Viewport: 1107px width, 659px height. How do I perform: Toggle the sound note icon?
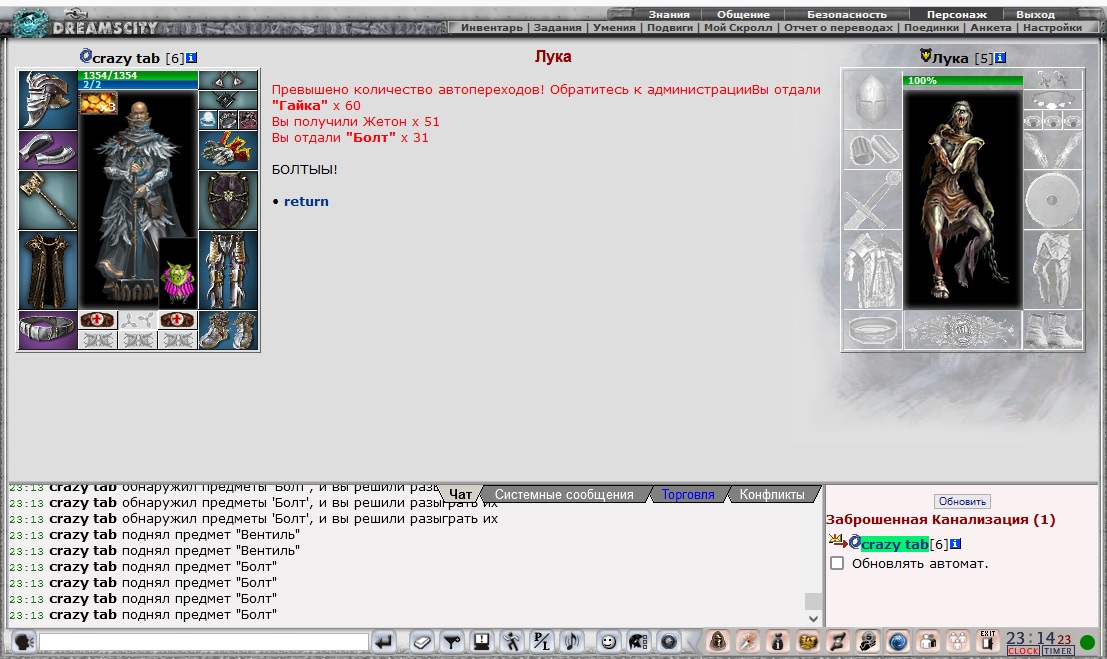coord(571,642)
